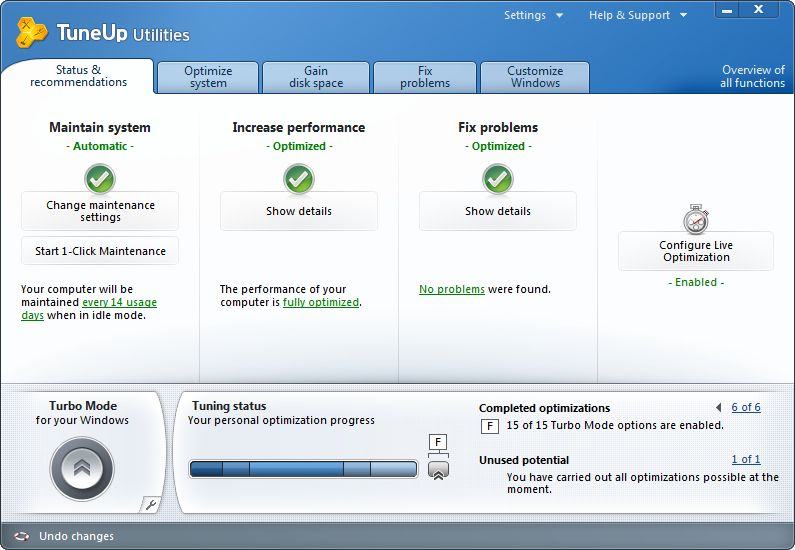Viewport: 795px width, 550px height.
Task: Click the Increase performance green checkmark icon
Action: tap(299, 179)
